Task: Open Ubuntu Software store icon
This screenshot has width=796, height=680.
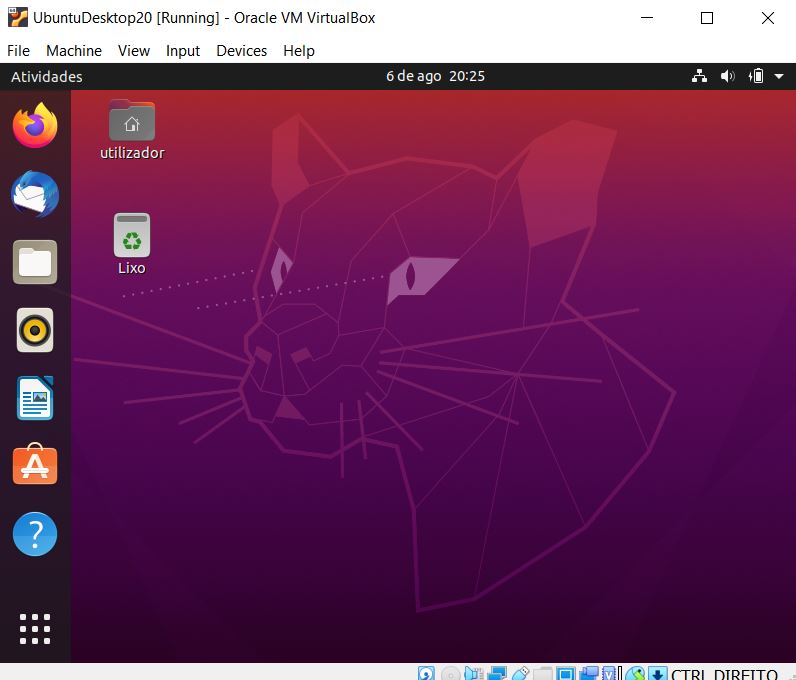Action: (x=35, y=464)
